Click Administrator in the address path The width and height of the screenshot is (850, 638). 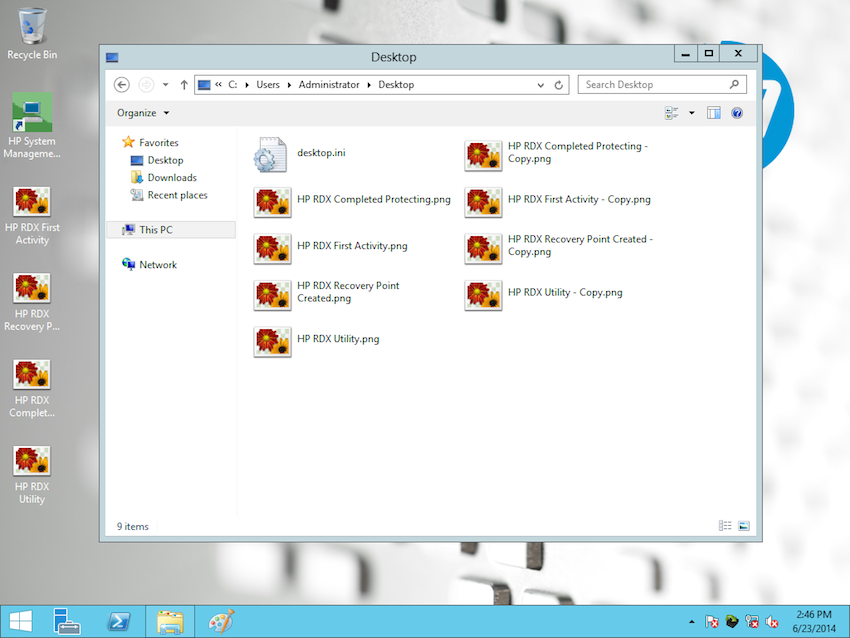pos(329,85)
